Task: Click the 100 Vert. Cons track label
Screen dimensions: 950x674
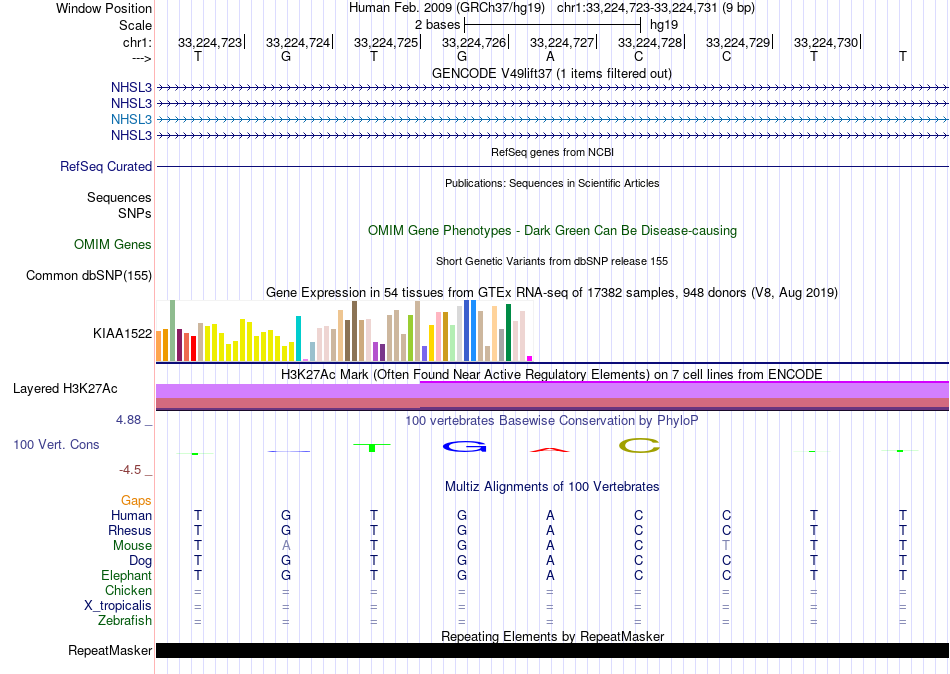Action: [x=56, y=444]
